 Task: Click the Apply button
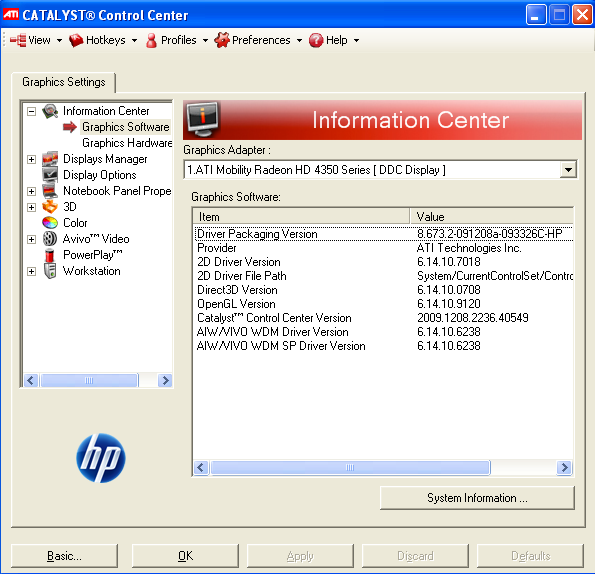coord(300,556)
